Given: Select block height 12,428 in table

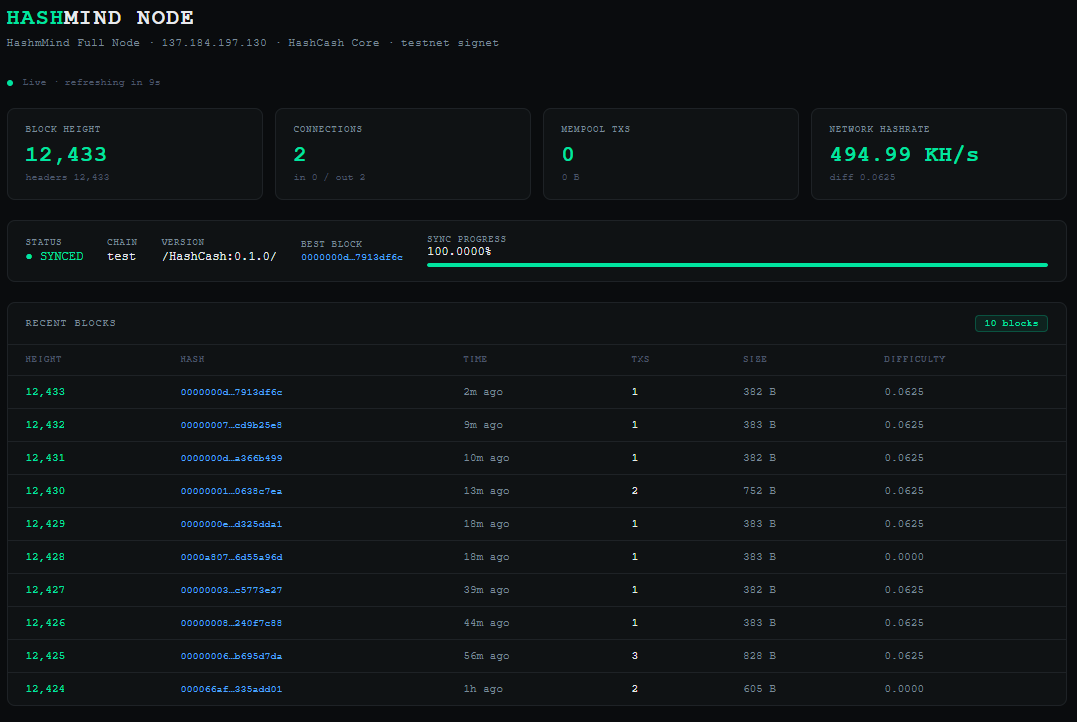Looking at the screenshot, I should pyautogui.click(x=45, y=557).
